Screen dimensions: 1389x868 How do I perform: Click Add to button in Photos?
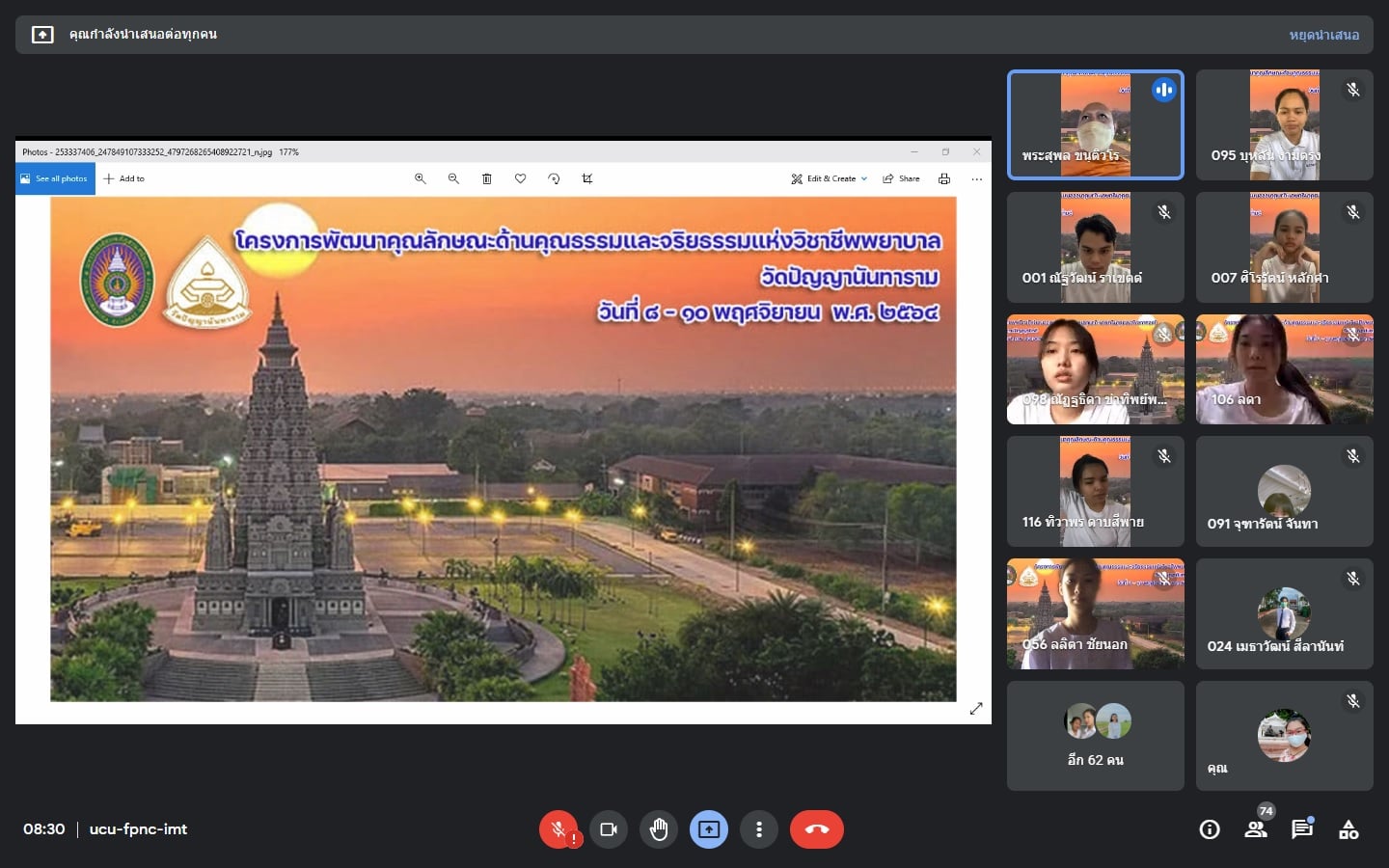(124, 178)
